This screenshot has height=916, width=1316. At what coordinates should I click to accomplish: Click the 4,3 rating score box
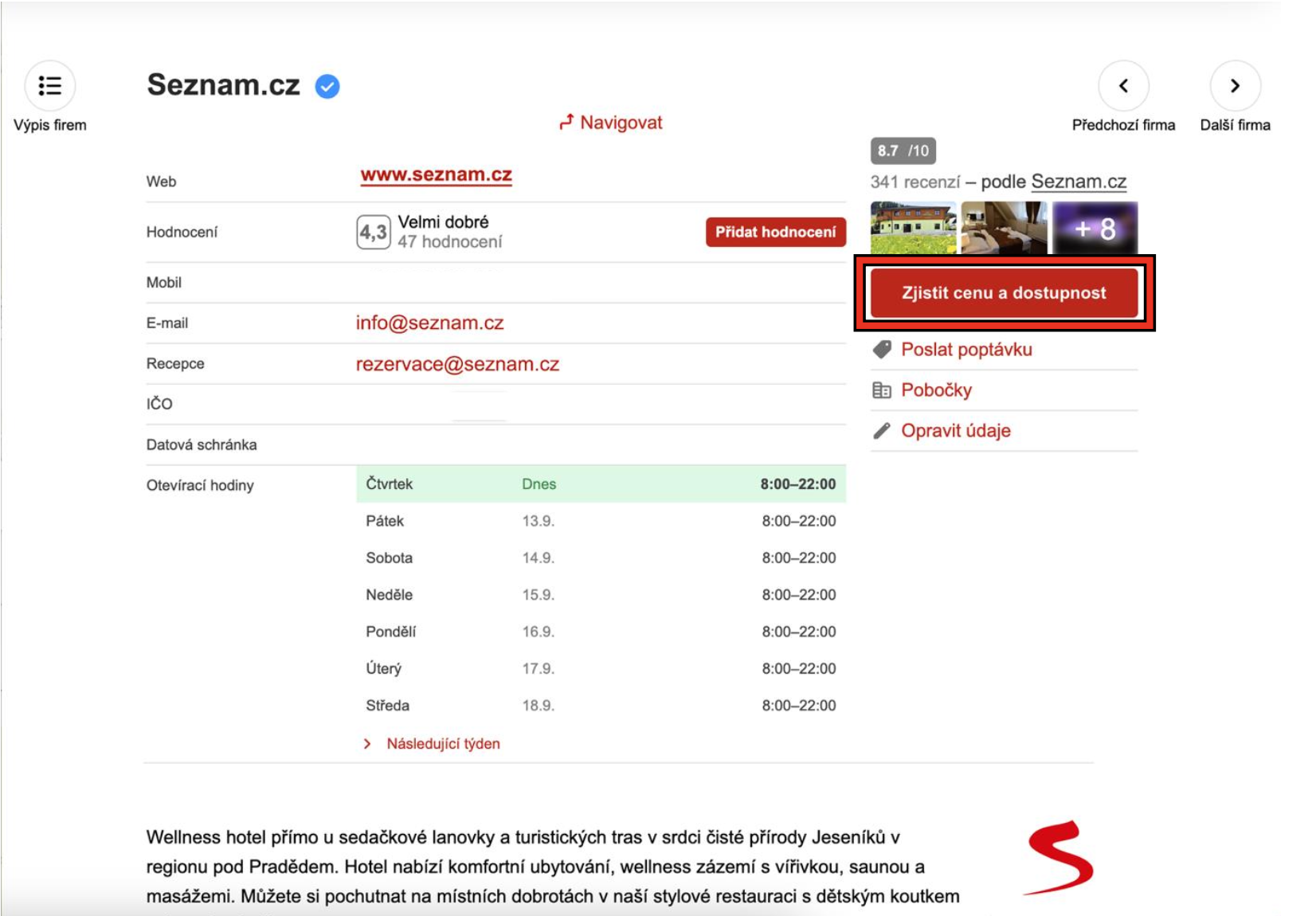tap(373, 232)
